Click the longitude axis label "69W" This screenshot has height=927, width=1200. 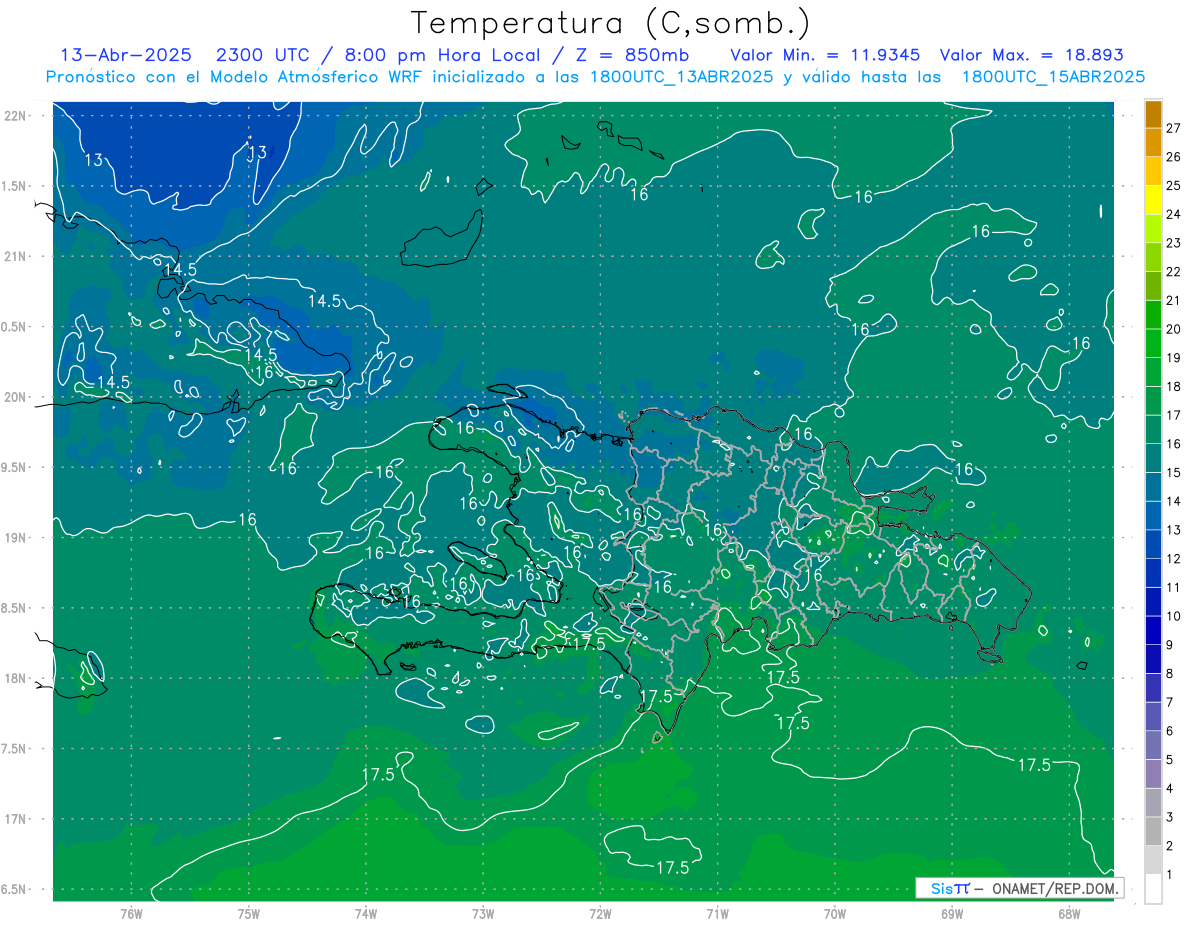(x=952, y=914)
